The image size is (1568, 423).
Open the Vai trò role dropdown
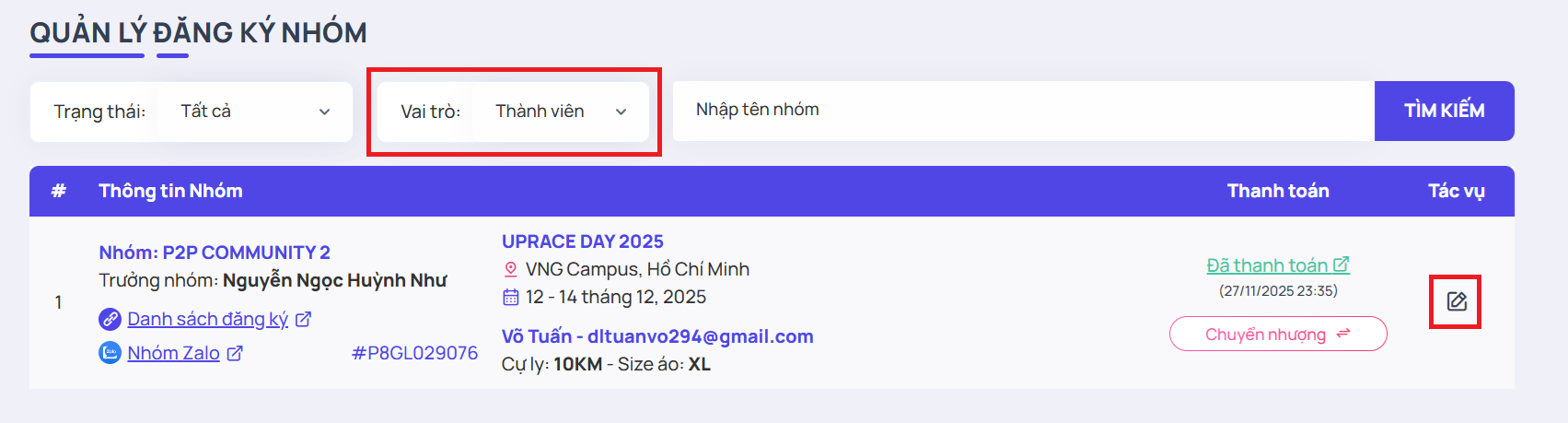(x=560, y=112)
